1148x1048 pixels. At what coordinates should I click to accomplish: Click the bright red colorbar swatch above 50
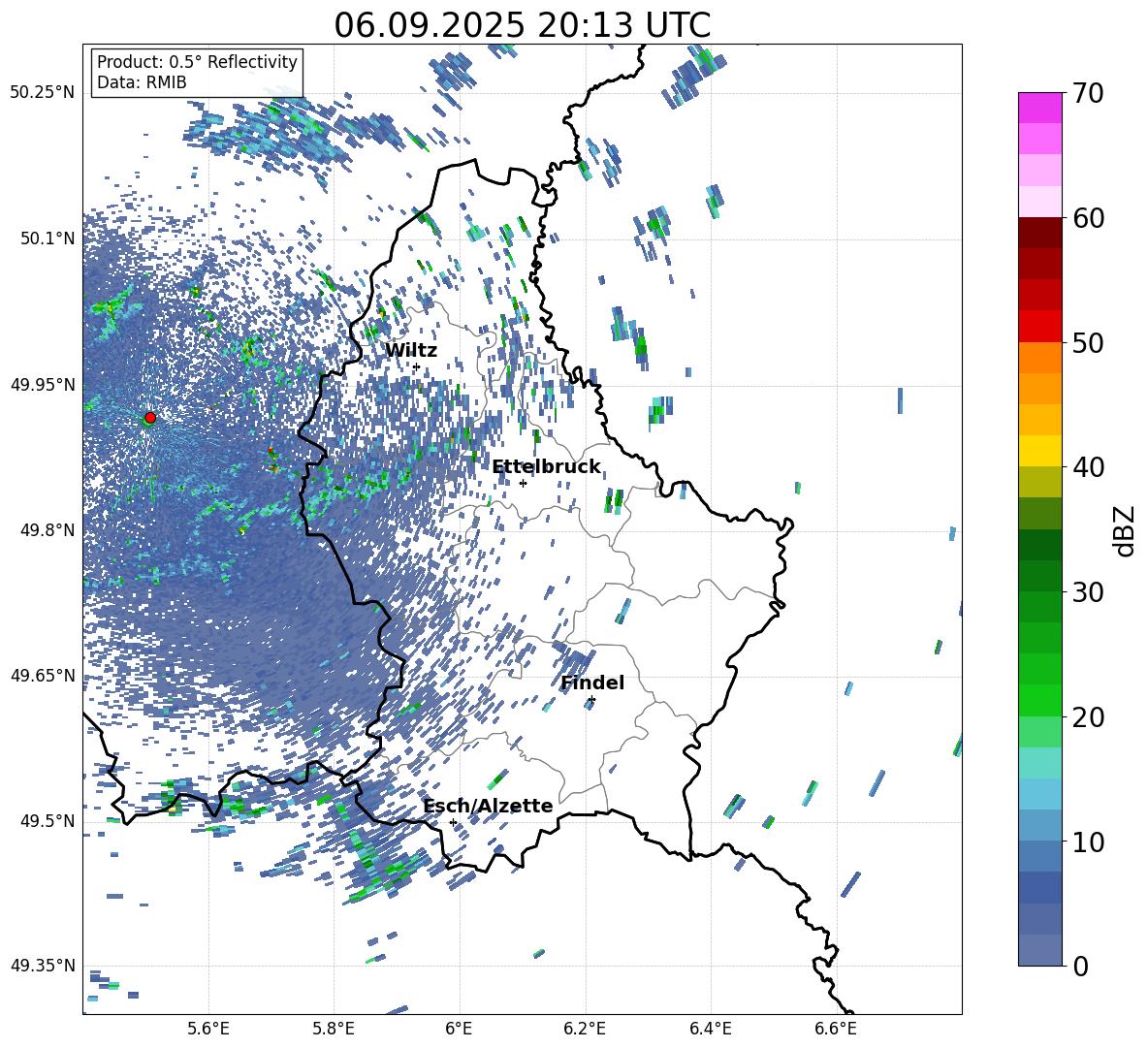(1040, 327)
